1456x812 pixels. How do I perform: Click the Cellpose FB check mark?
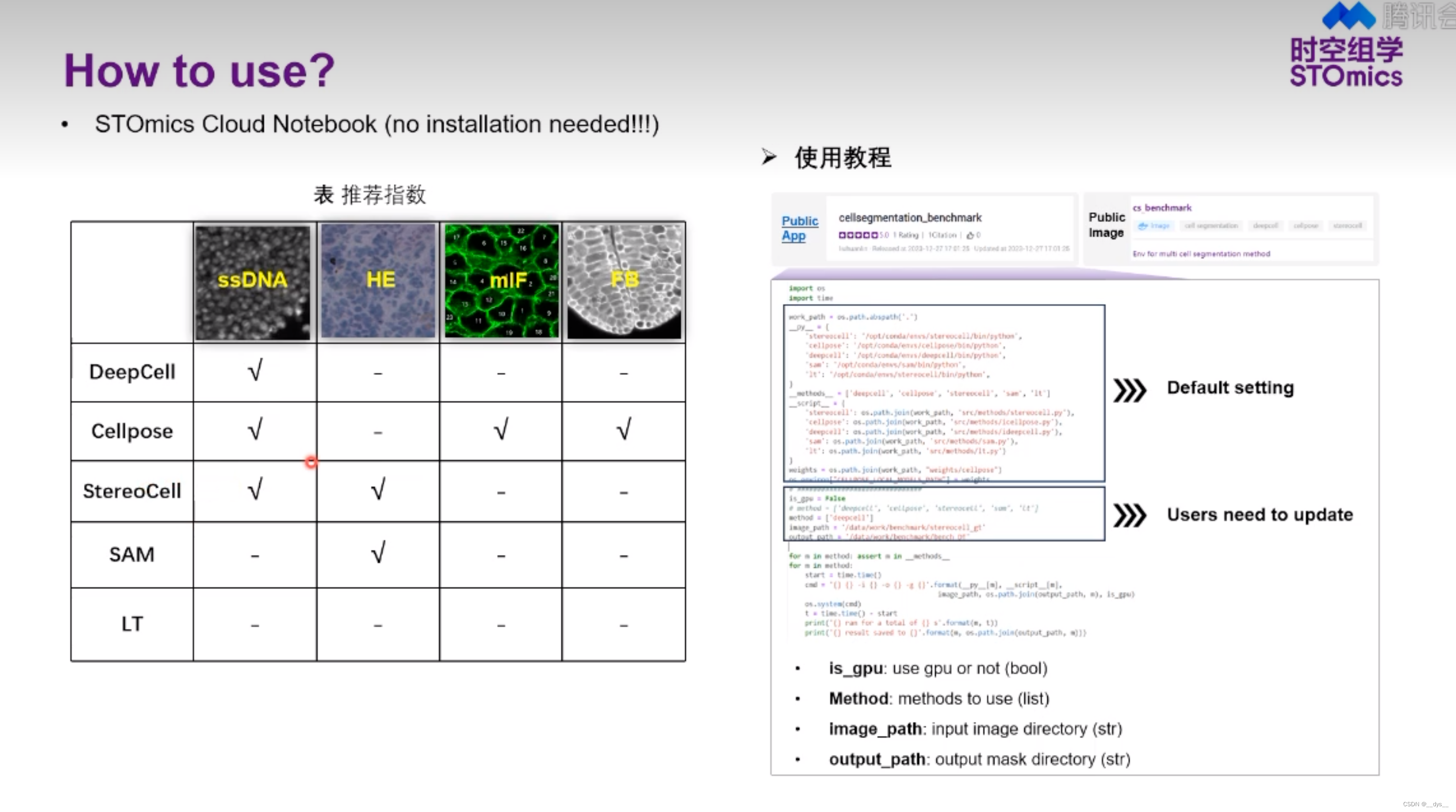[x=623, y=429]
